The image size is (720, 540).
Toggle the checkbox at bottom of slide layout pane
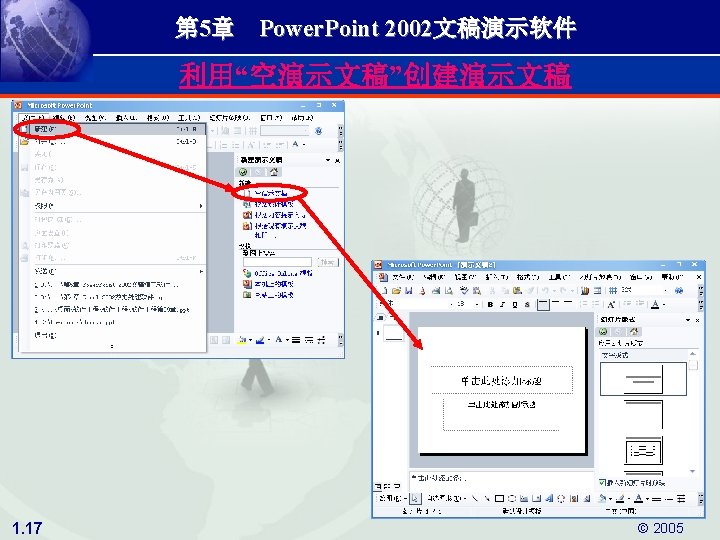(x=602, y=483)
